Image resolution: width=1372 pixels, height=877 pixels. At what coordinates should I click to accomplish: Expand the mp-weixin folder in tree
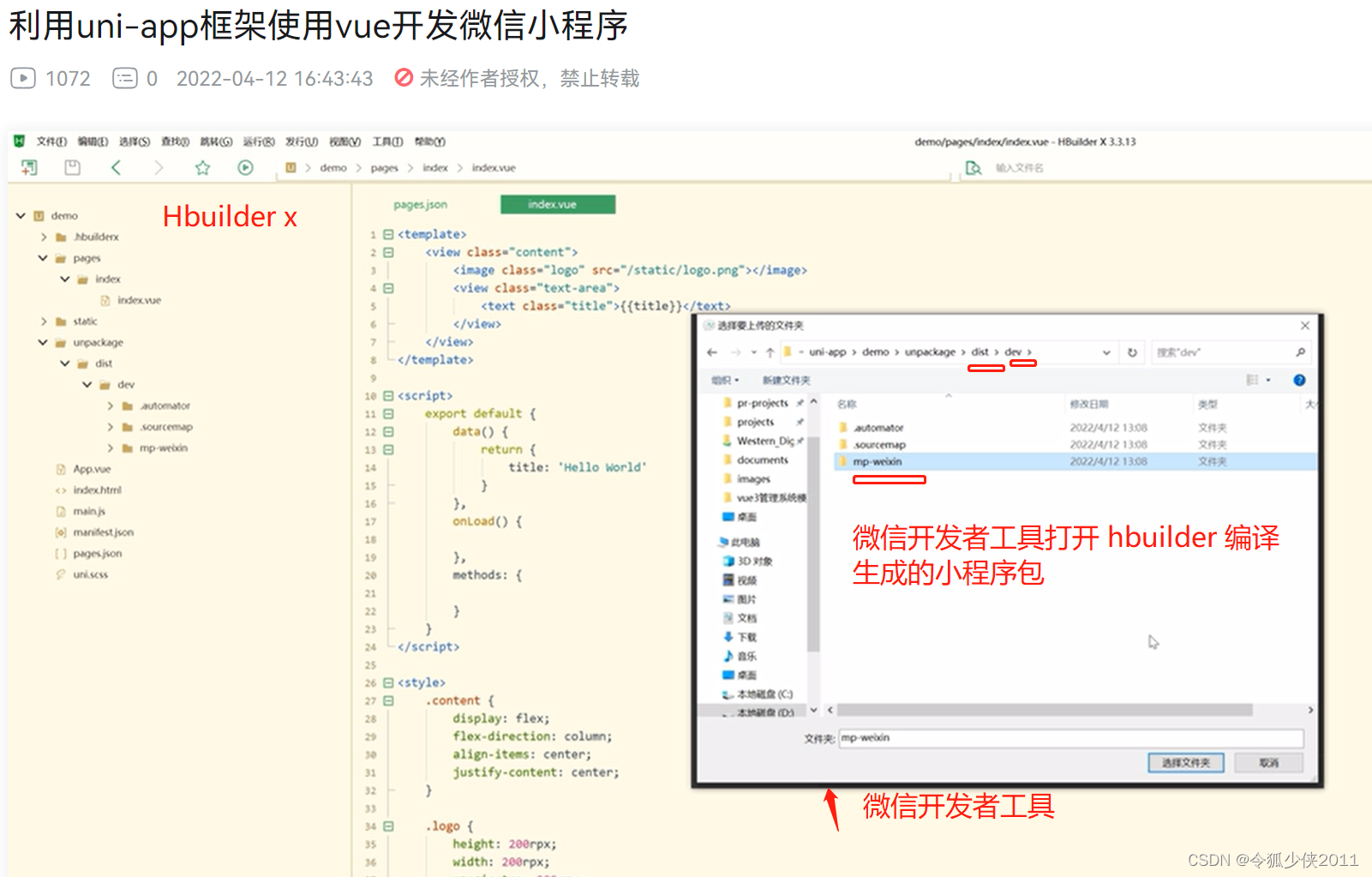110,448
